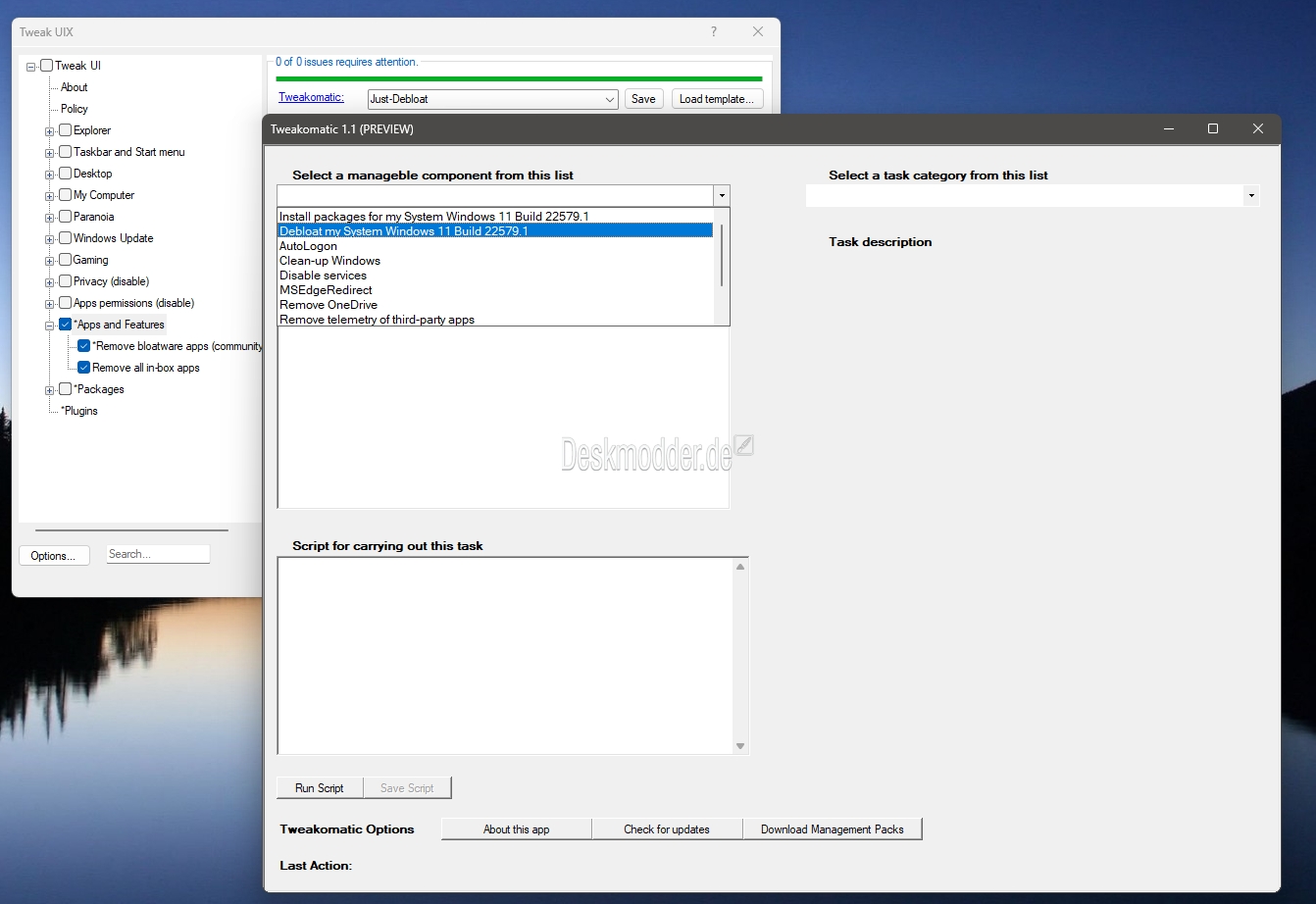
Task: Click the Tweak UIX help question mark
Action: (714, 32)
